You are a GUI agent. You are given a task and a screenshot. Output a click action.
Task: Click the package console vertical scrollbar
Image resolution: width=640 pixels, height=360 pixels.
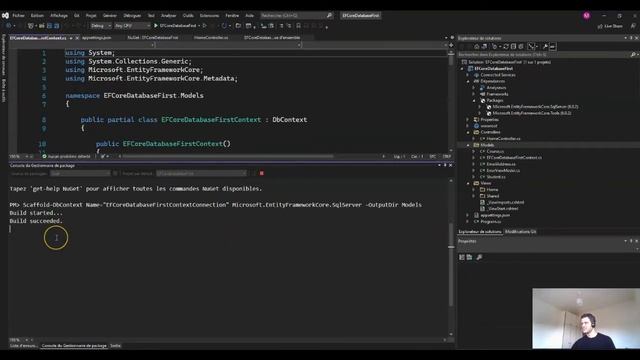[451, 264]
